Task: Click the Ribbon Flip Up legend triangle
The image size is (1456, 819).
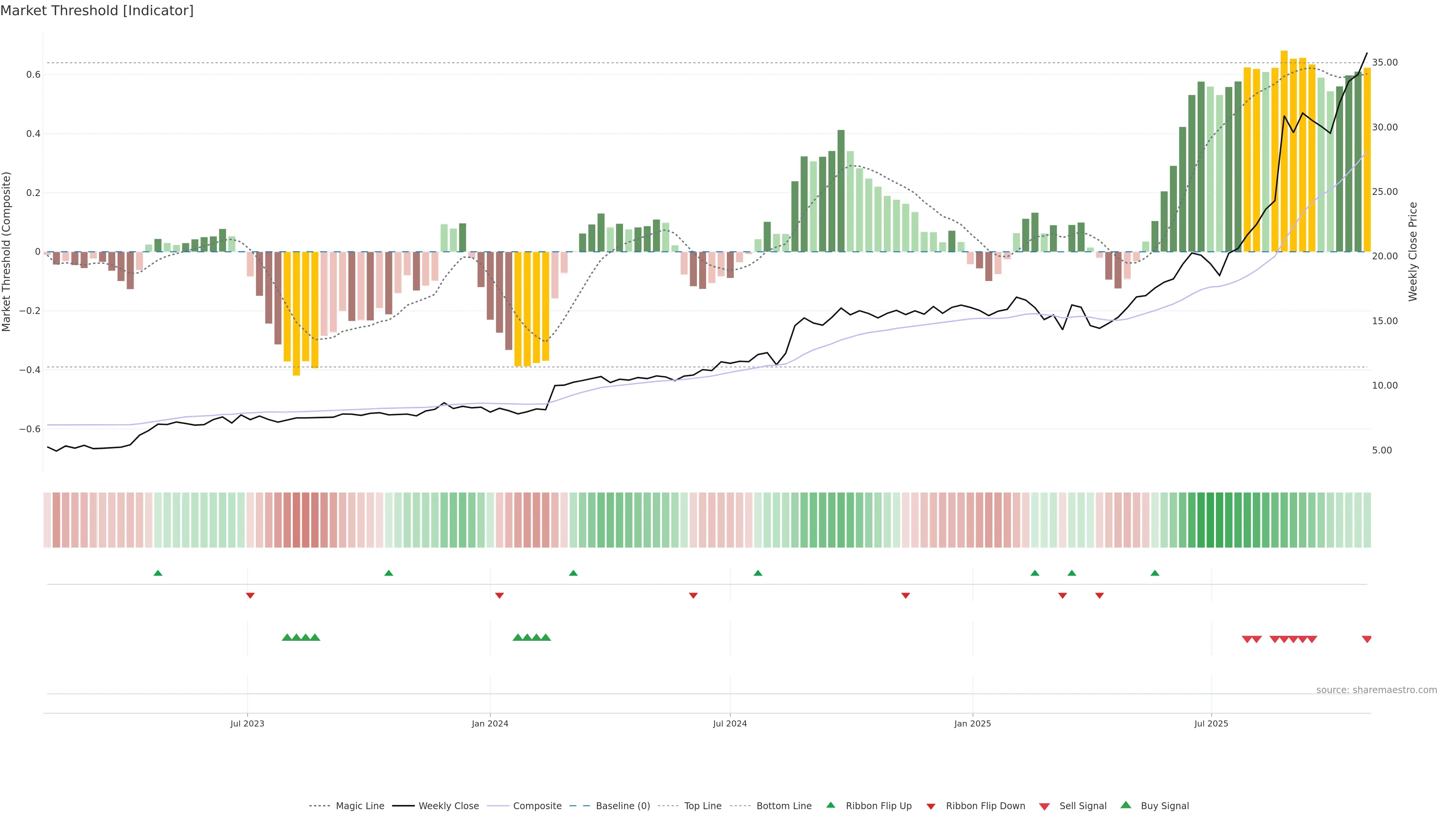Action: [x=830, y=805]
